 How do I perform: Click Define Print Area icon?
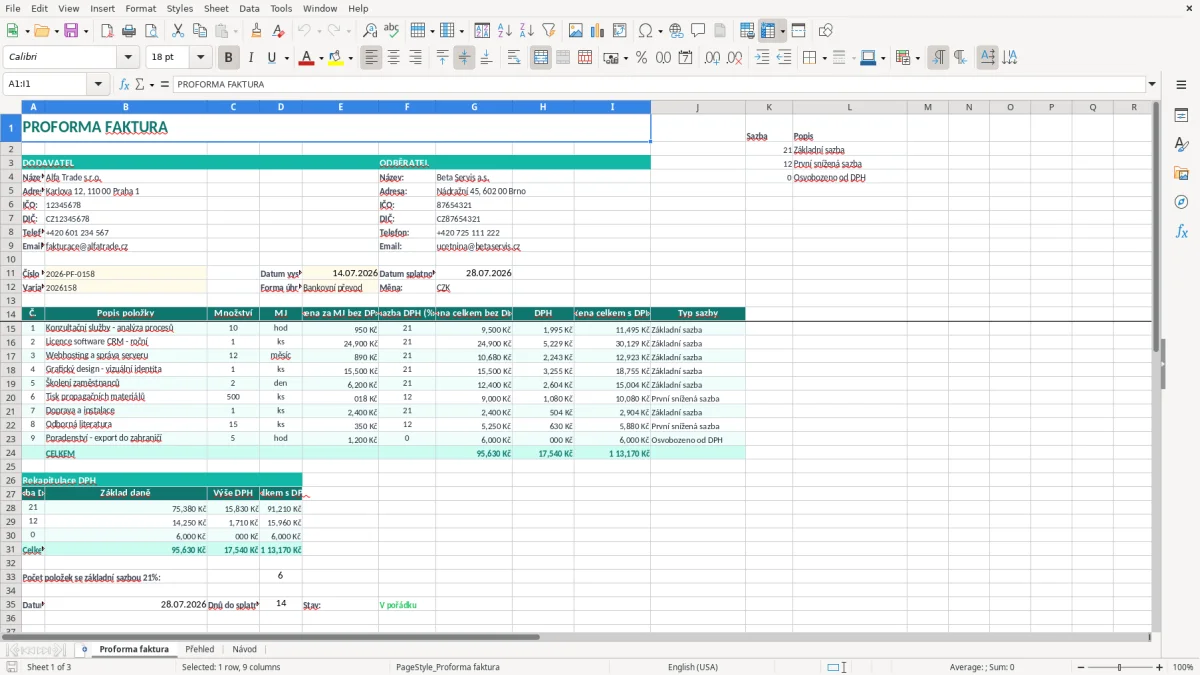(x=747, y=31)
